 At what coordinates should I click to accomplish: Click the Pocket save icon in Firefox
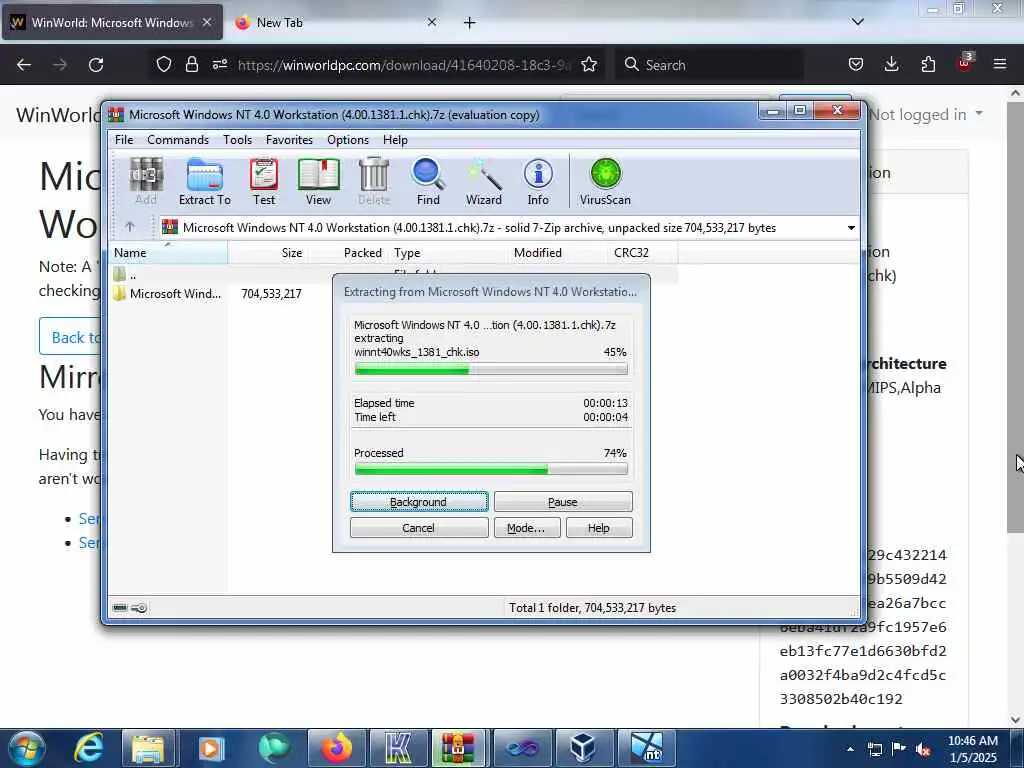[x=856, y=64]
